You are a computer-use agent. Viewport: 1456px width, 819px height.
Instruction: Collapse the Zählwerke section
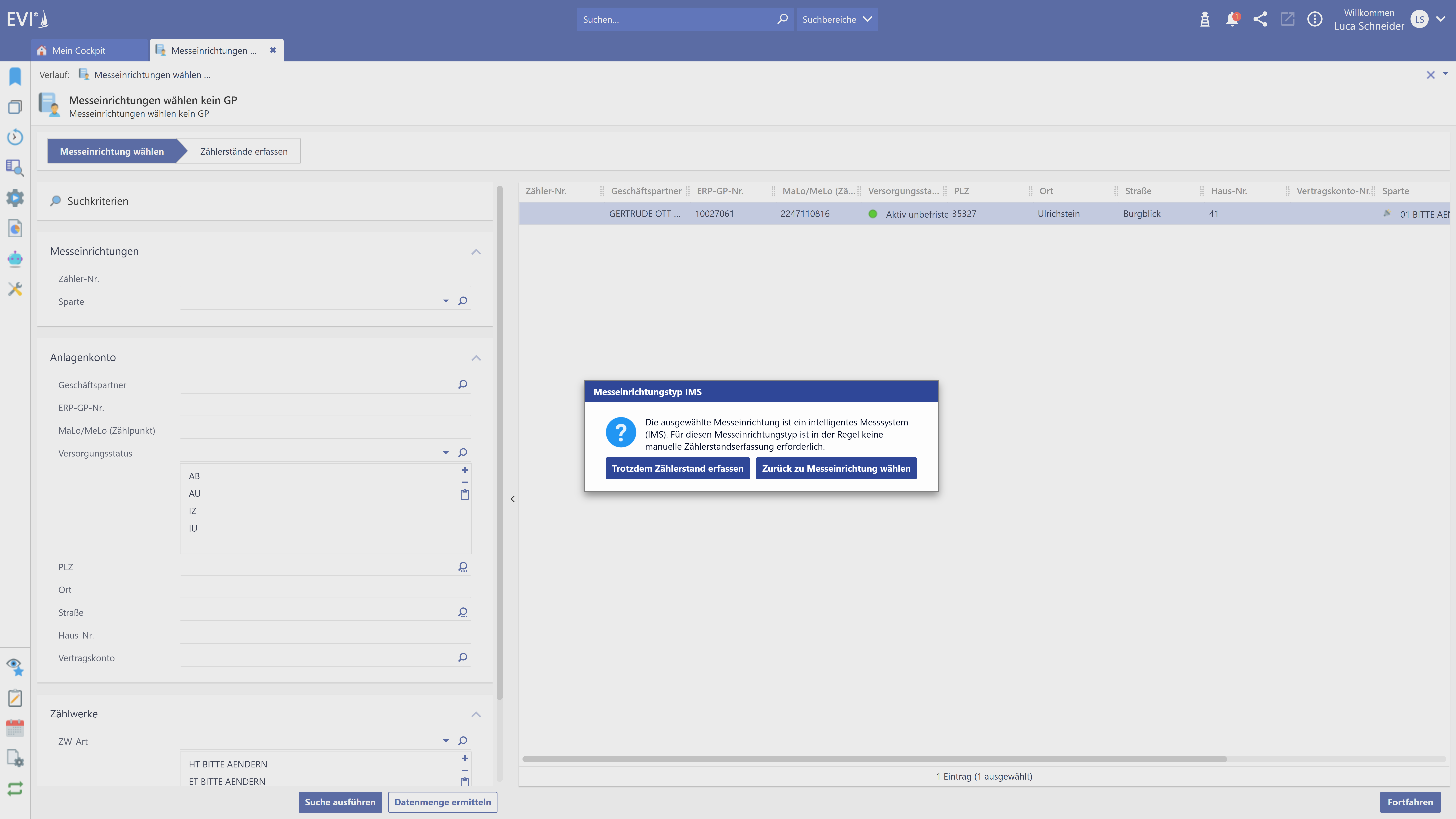coord(476,714)
